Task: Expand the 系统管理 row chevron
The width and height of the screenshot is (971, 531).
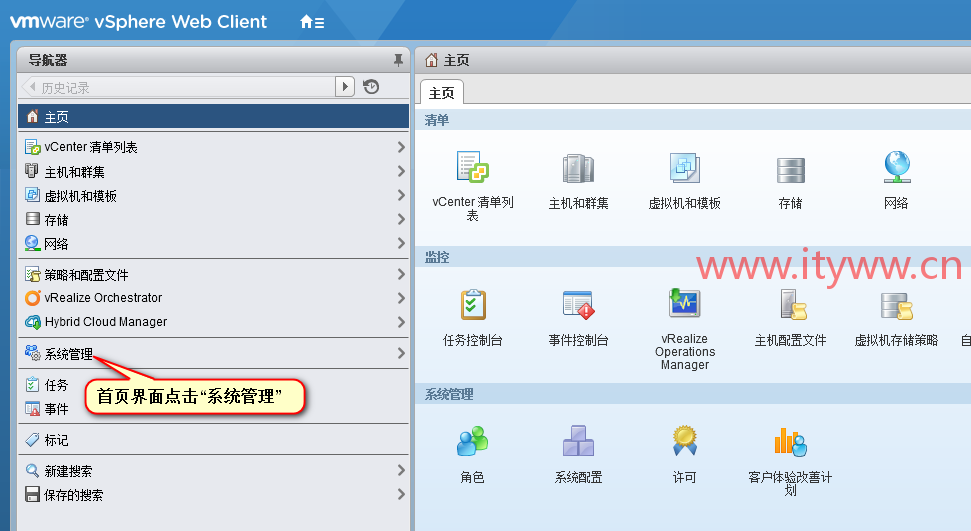Action: click(401, 353)
